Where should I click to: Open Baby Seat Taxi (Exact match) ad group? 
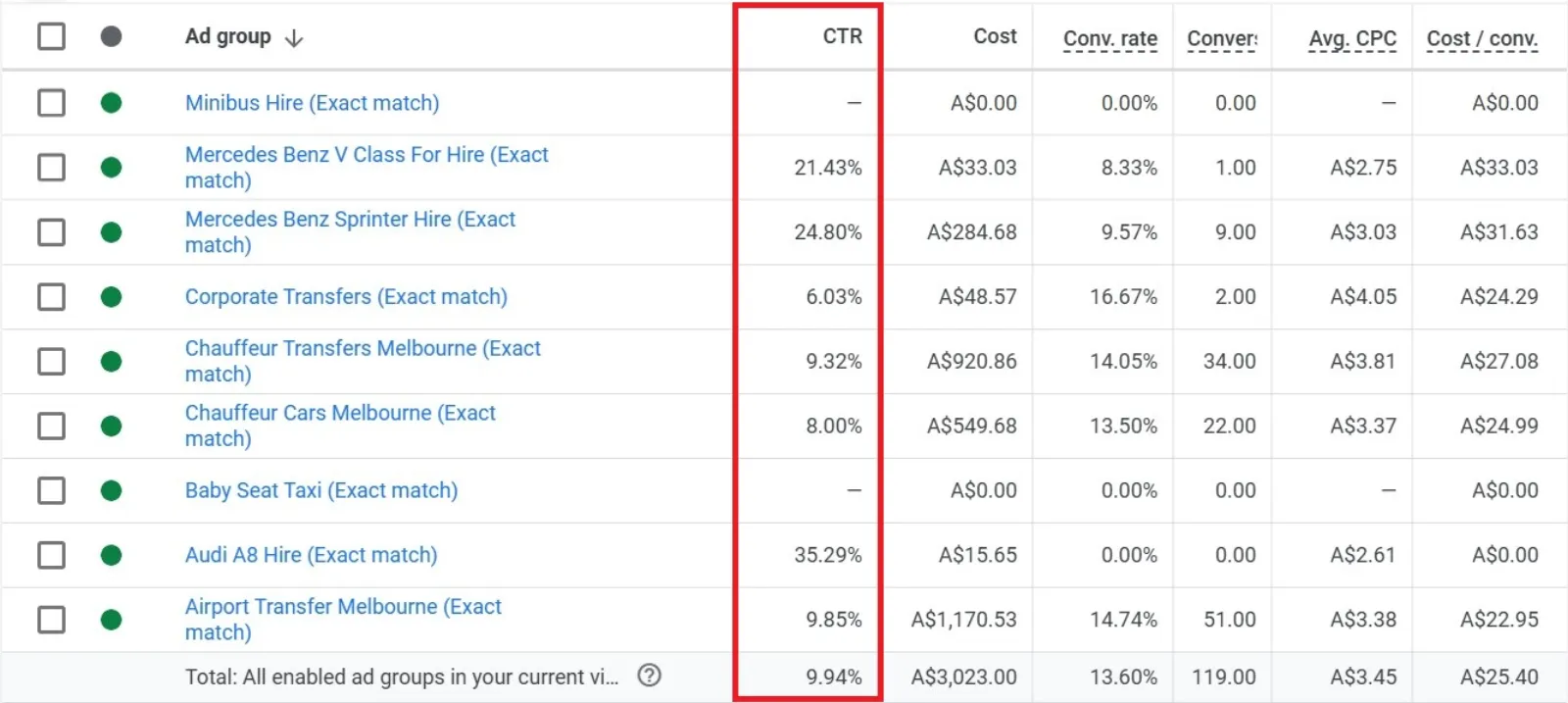click(321, 490)
